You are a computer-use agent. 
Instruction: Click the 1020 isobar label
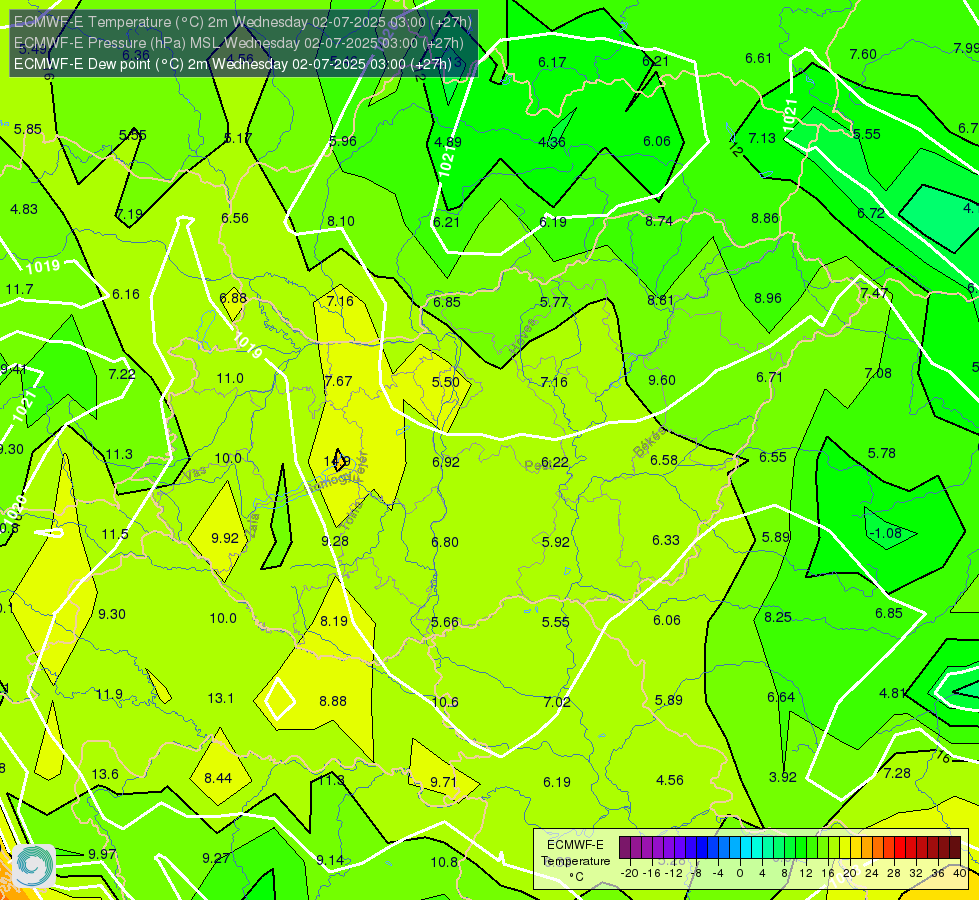click(x=16, y=511)
